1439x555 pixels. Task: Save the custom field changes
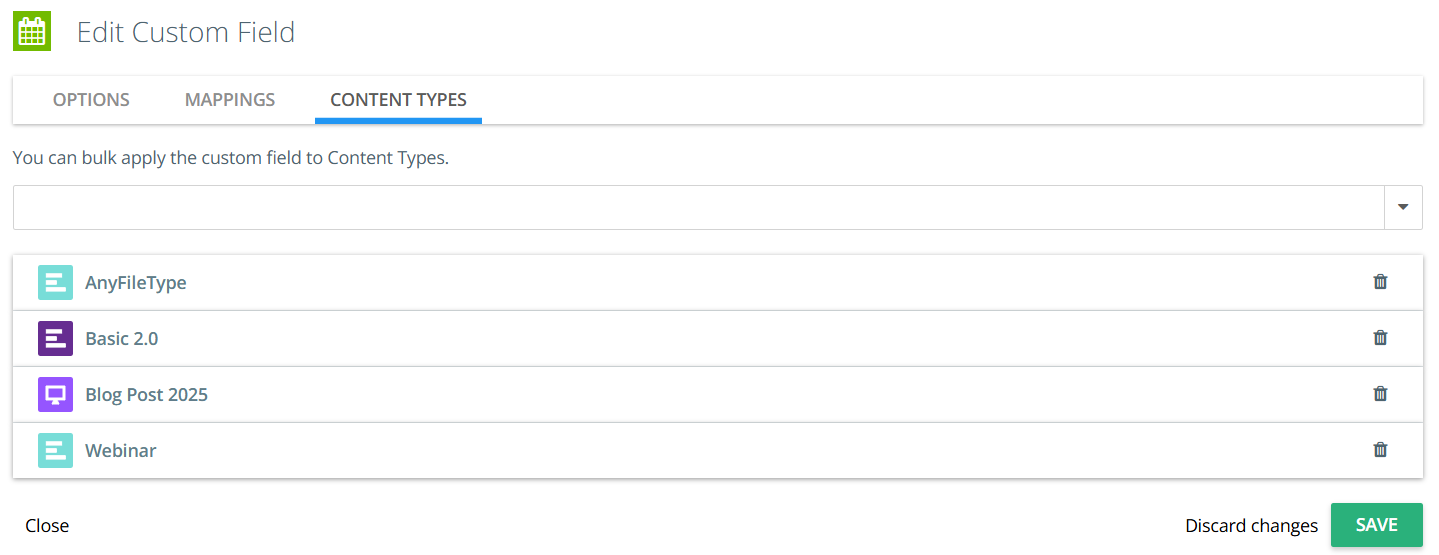pyautogui.click(x=1376, y=525)
